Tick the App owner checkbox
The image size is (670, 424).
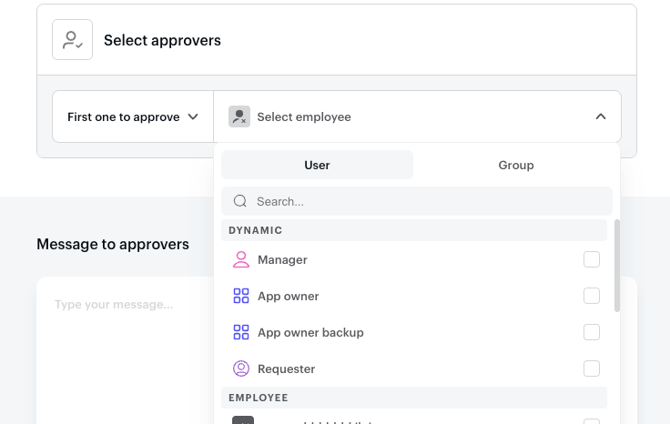(x=591, y=296)
